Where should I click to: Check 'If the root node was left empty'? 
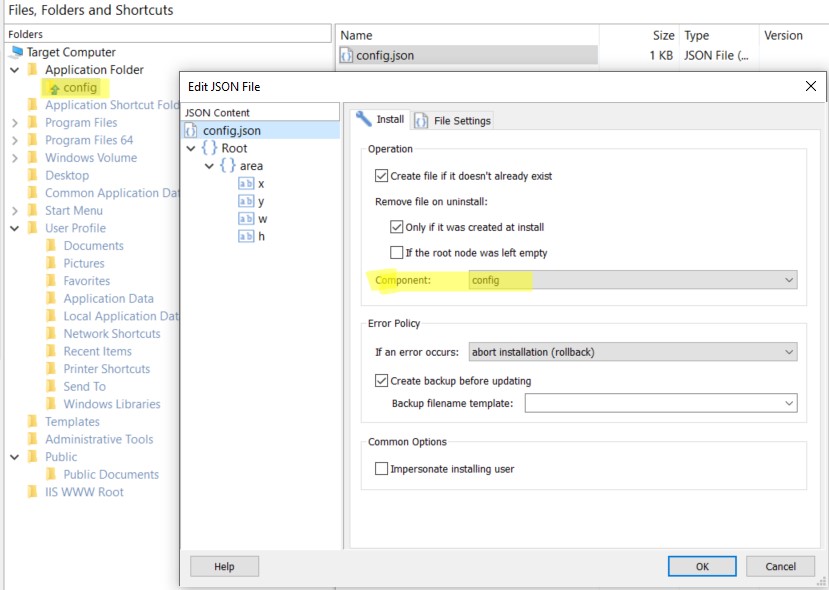click(x=397, y=253)
